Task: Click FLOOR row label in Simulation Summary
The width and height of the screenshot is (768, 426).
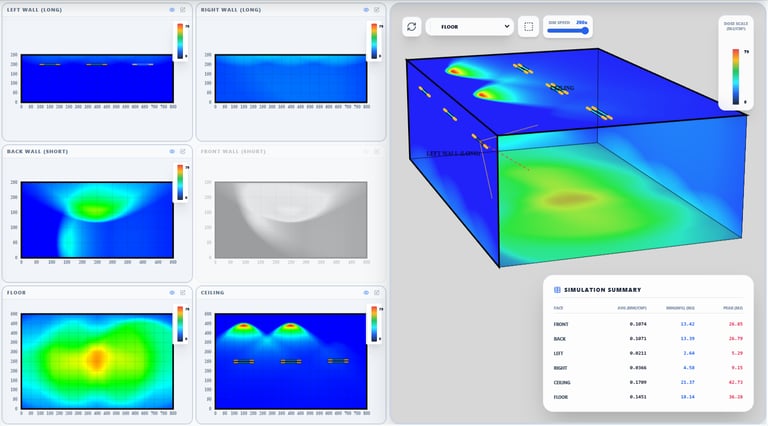Action: [x=561, y=397]
